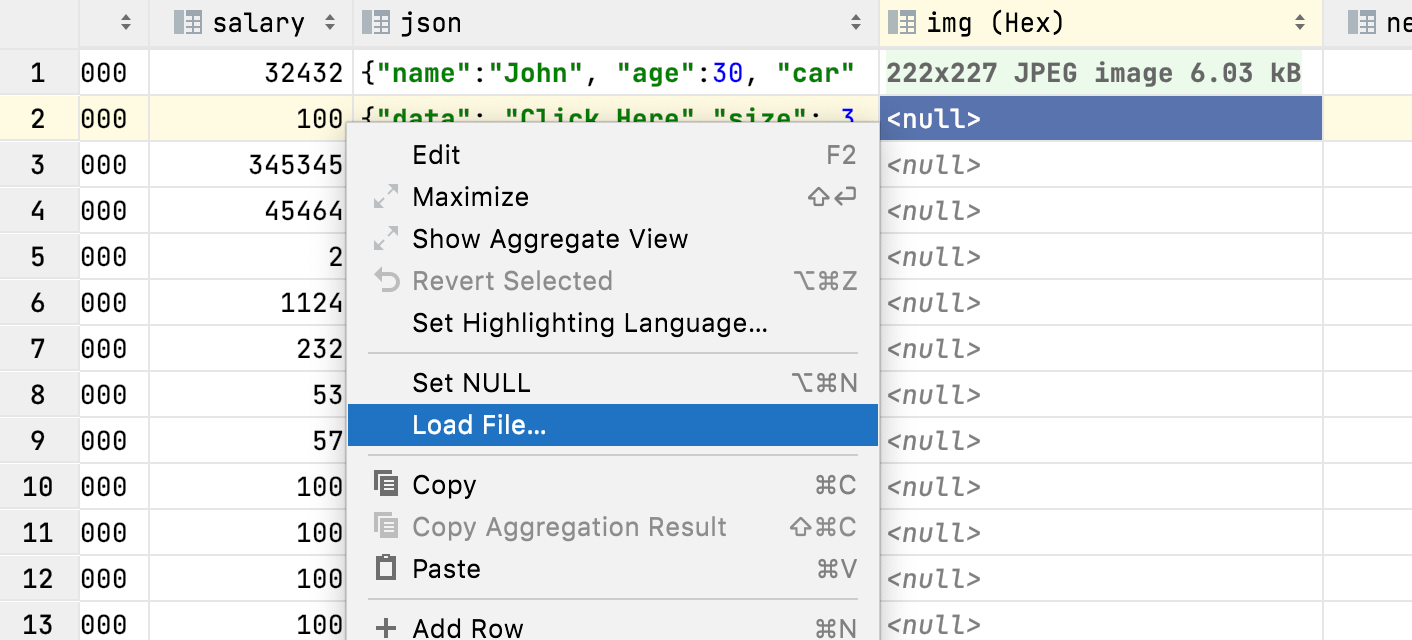Open sort arrows on img (Hex) column
The width and height of the screenshot is (1412, 640).
(1300, 23)
